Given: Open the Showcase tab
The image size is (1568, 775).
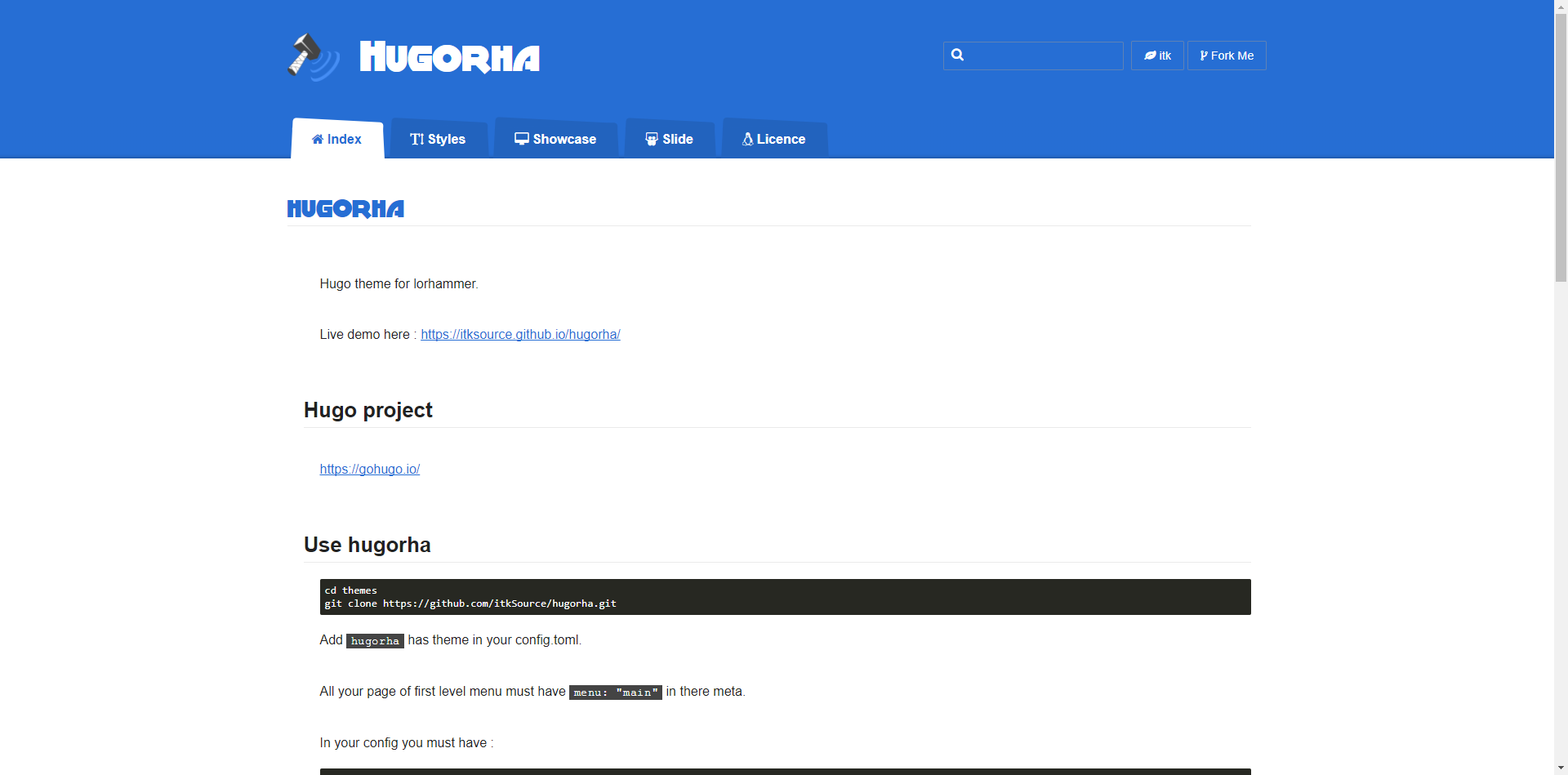Looking at the screenshot, I should 555,139.
